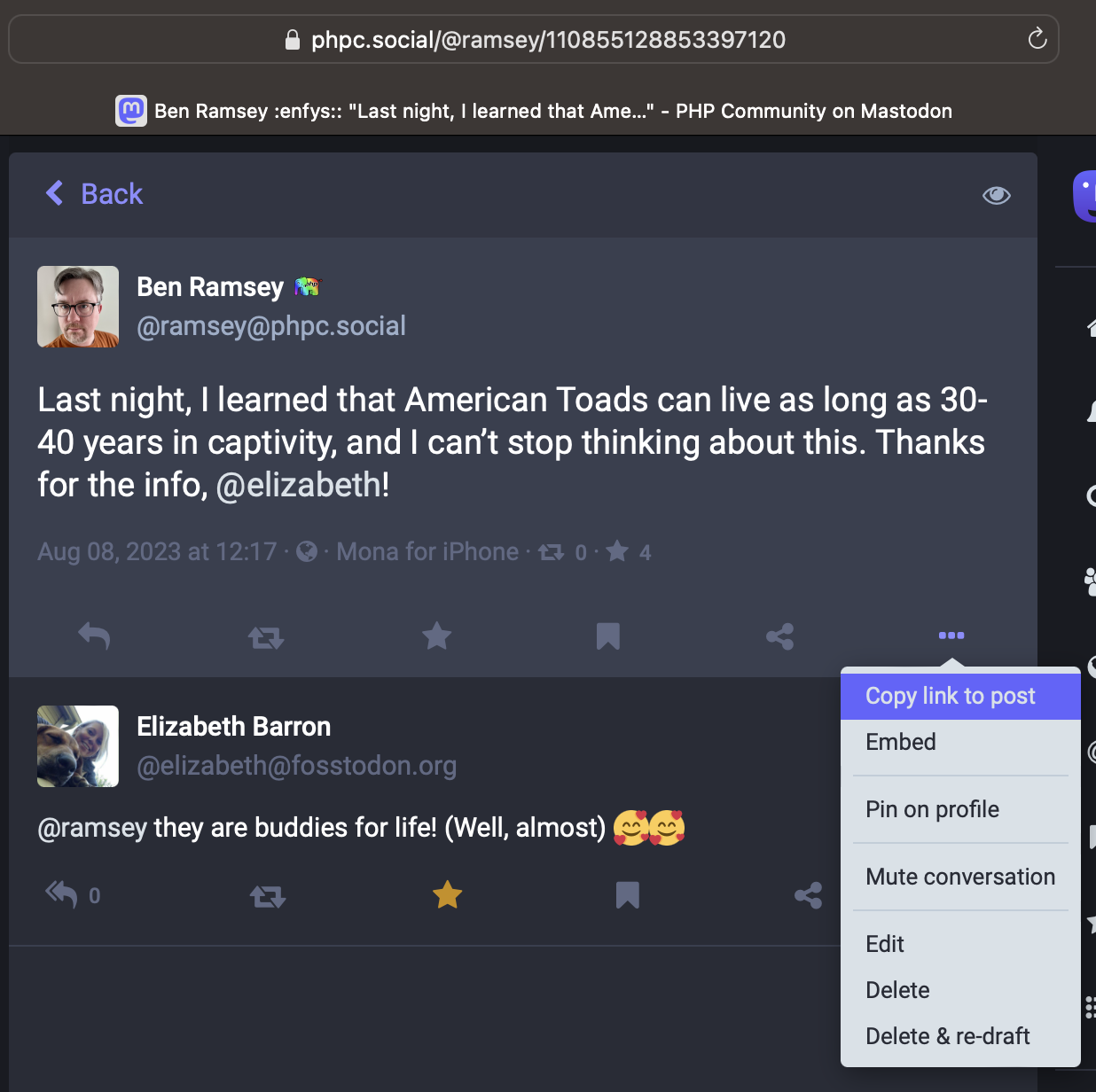The width and height of the screenshot is (1096, 1092).
Task: Bookmark Ben Ramsey's post
Action: click(x=607, y=636)
